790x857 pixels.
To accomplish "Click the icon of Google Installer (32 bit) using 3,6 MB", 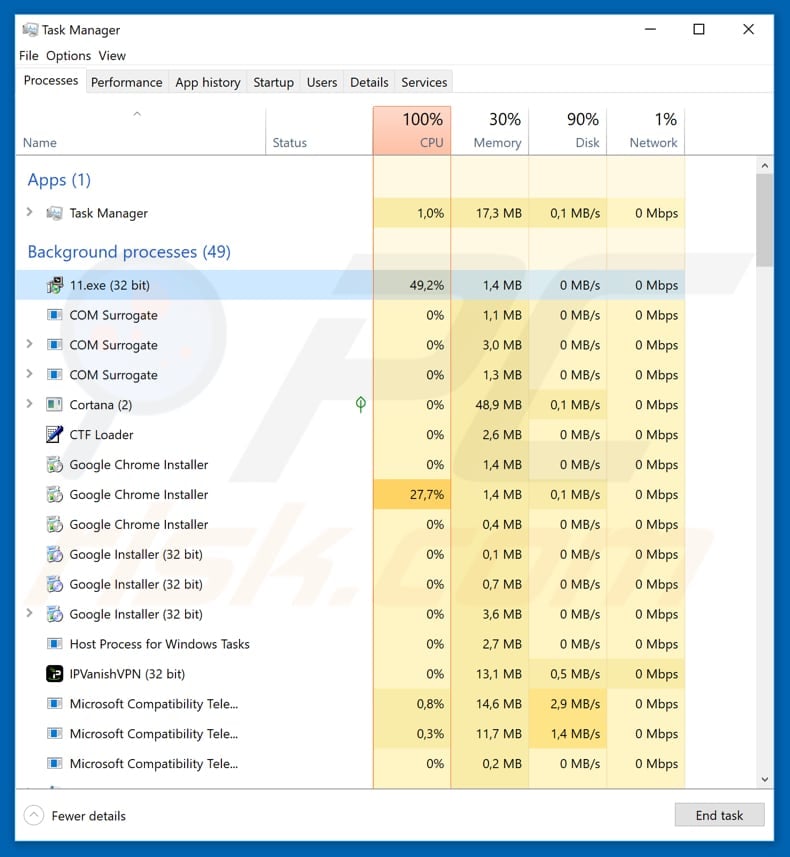I will point(54,614).
